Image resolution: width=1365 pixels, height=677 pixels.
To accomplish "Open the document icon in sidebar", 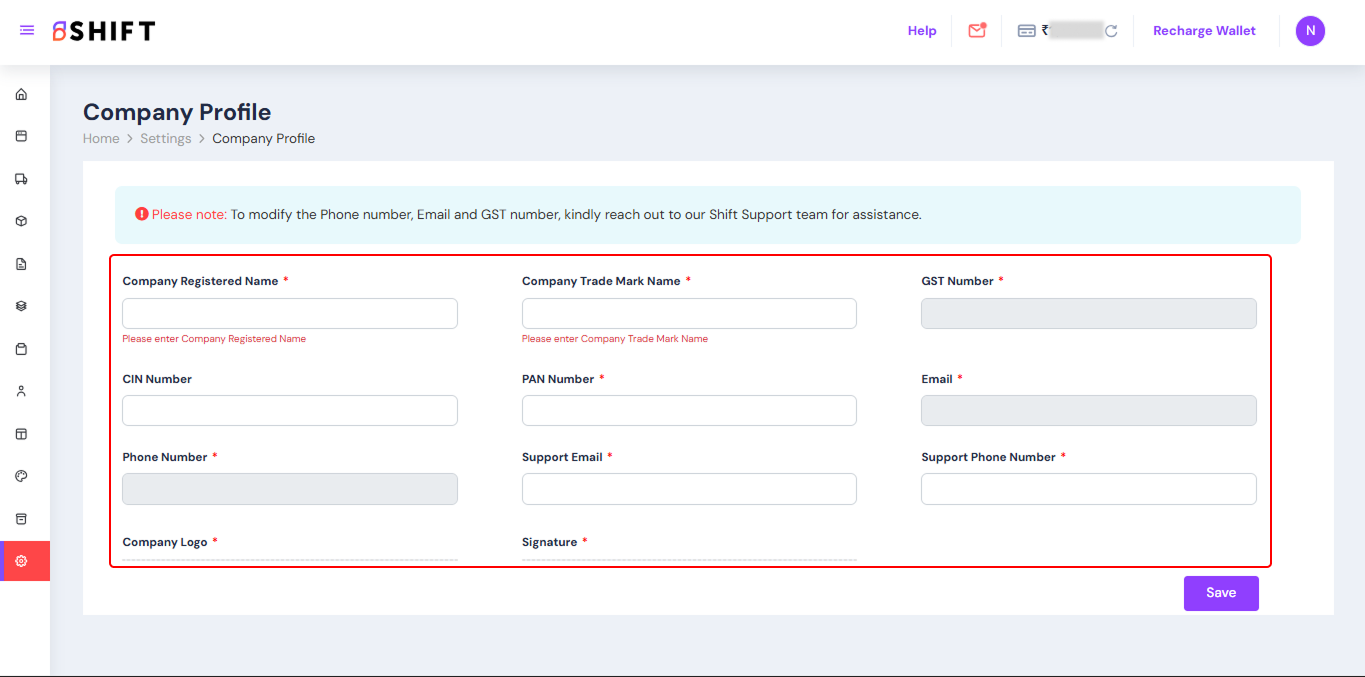I will [21, 264].
